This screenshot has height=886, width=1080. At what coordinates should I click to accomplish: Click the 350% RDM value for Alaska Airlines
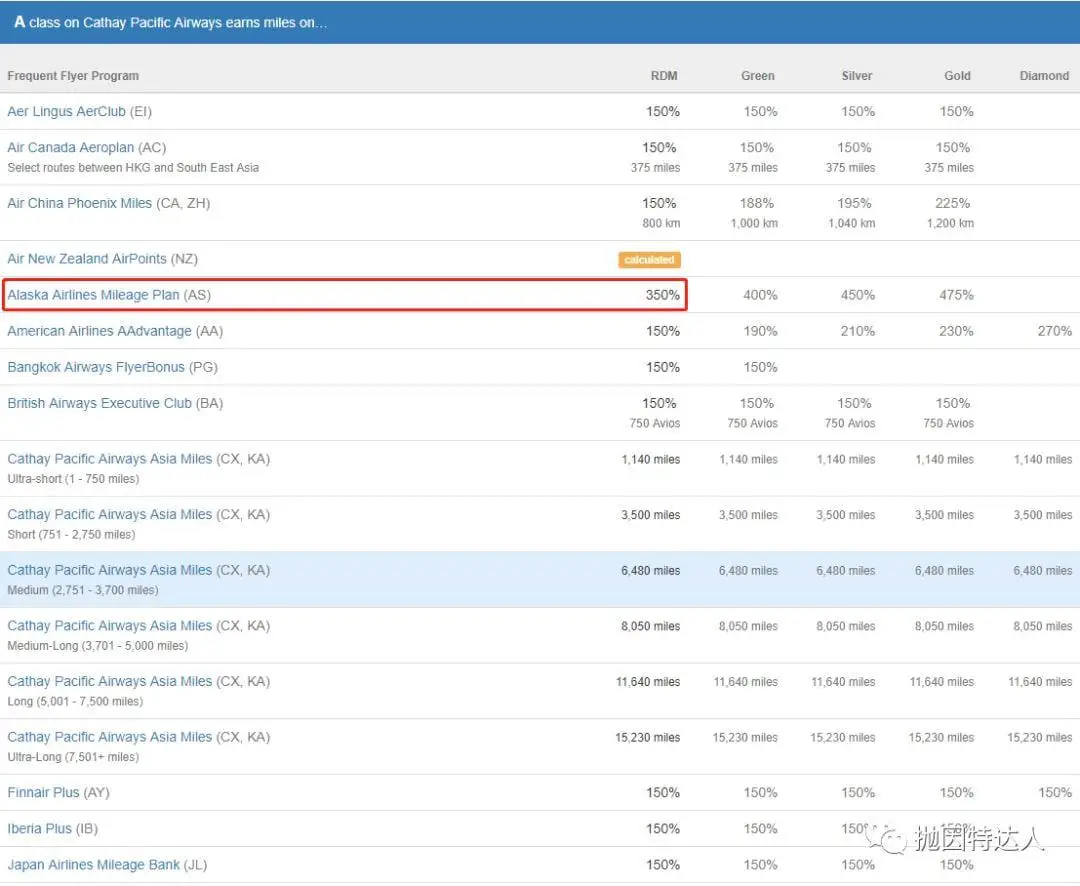(662, 295)
